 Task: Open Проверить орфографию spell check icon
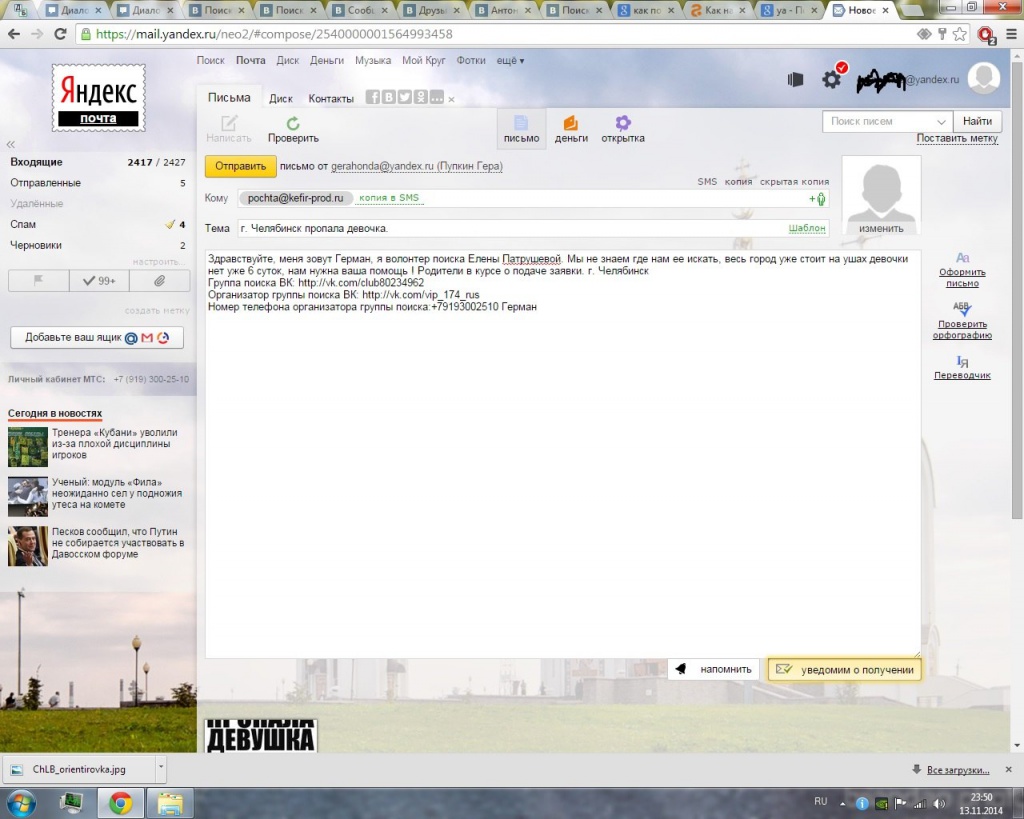click(x=961, y=310)
